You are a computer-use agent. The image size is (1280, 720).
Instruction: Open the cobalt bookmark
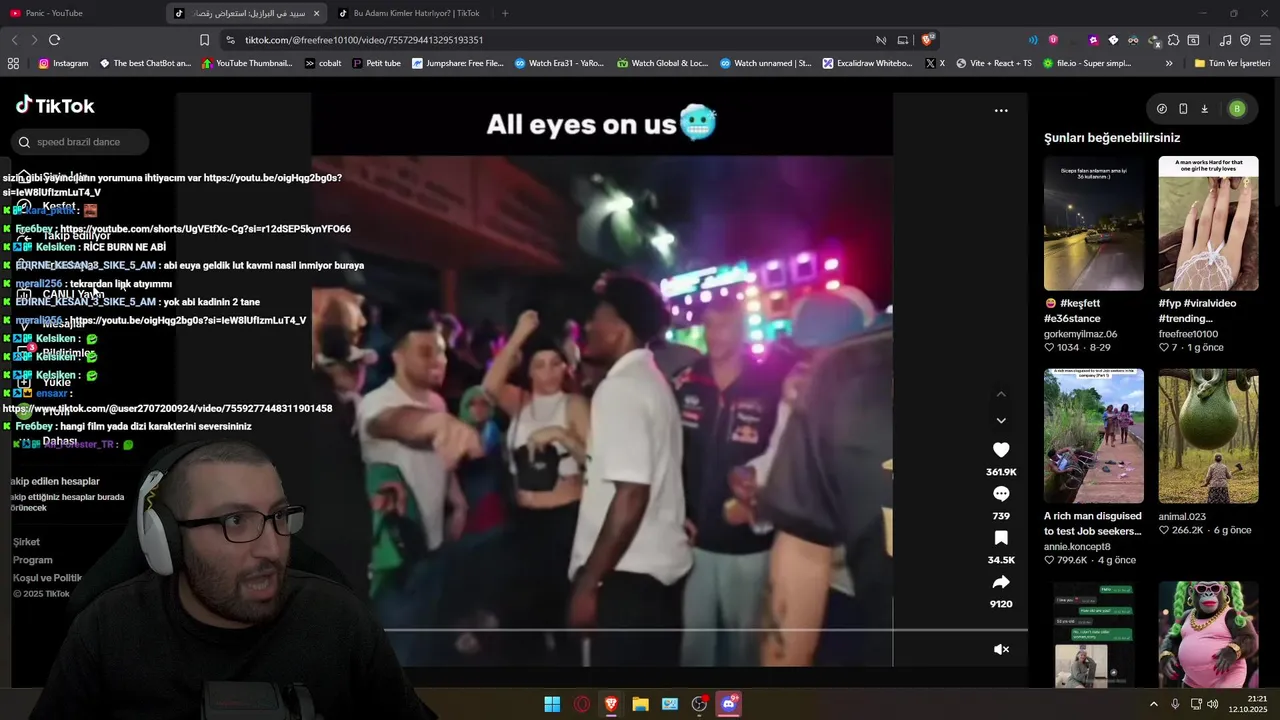click(323, 63)
